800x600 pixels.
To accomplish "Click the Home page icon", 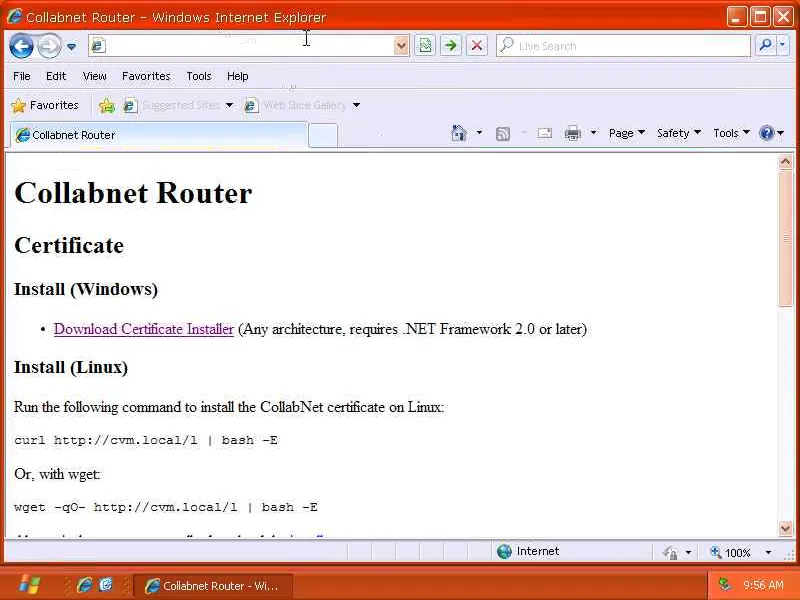I will coord(459,133).
